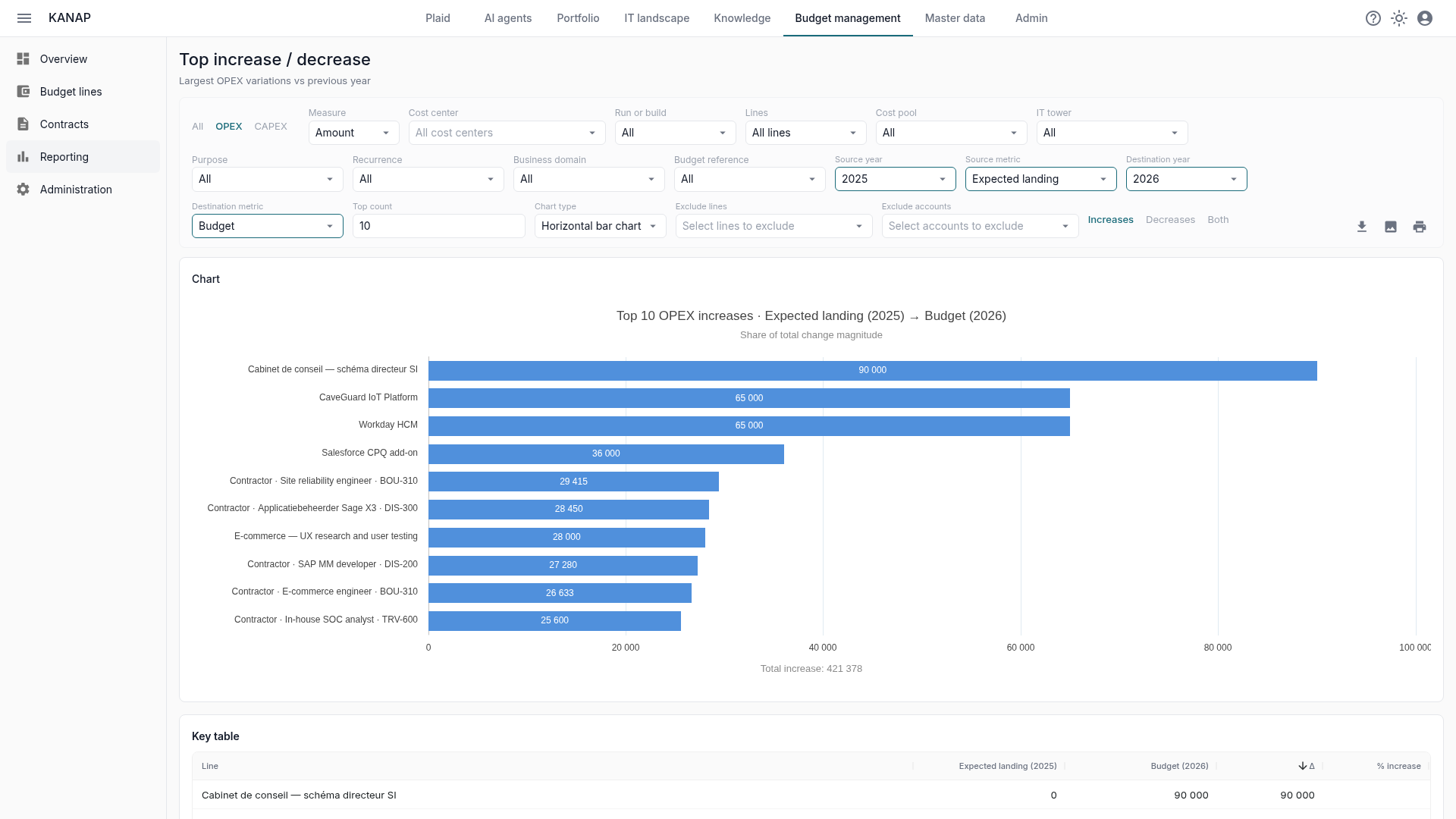Open the Chart type dropdown
Viewport: 1456px width, 819px height.
tap(600, 226)
